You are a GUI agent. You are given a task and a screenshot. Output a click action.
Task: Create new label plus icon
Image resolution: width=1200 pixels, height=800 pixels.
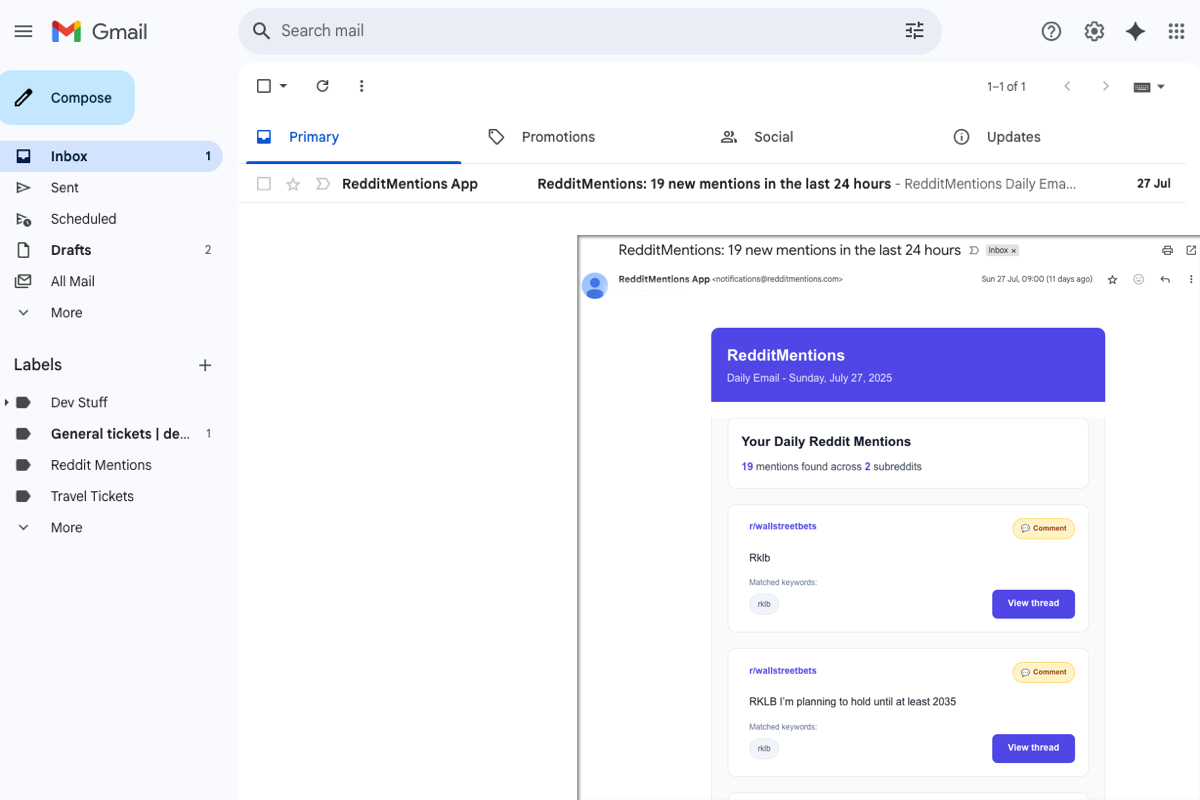(x=205, y=365)
